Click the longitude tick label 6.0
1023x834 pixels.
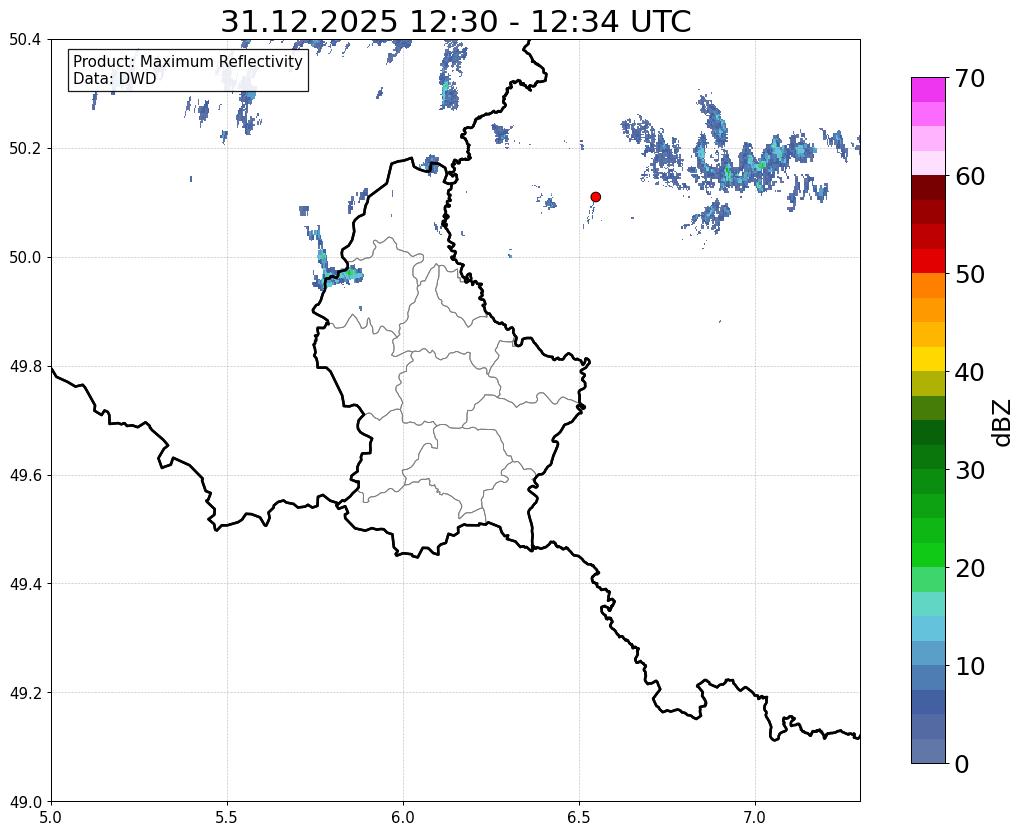[x=403, y=817]
